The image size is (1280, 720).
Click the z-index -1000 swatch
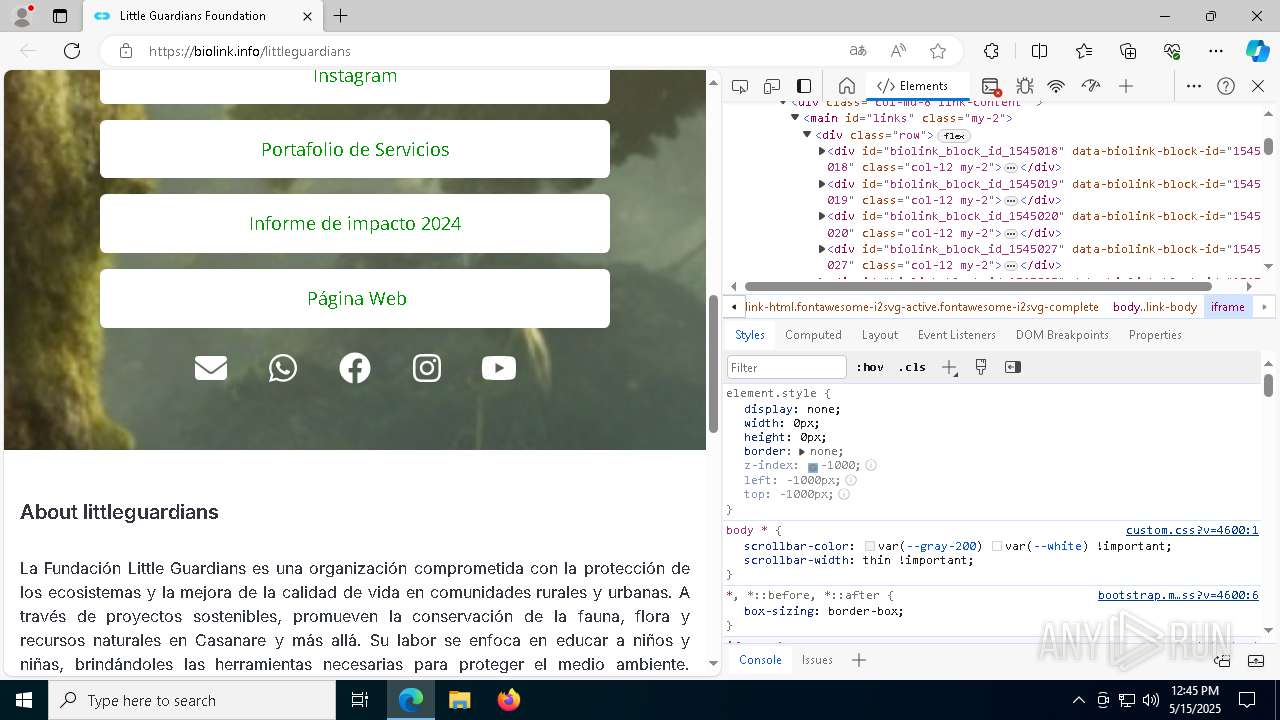813,467
